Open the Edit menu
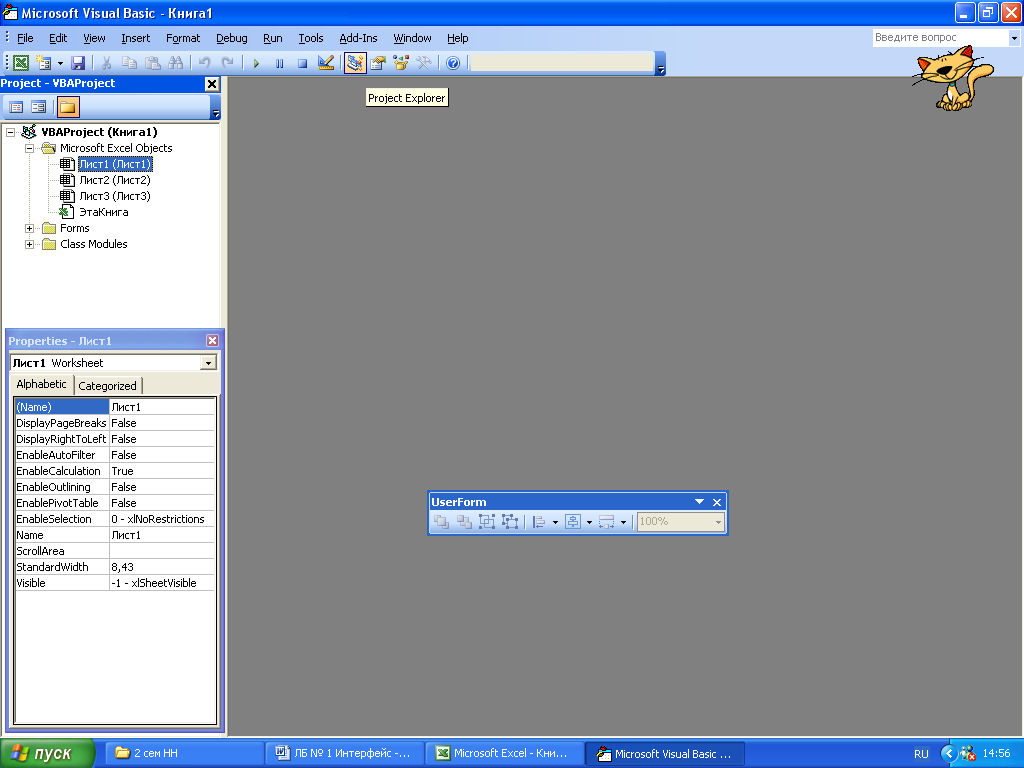1024x768 pixels. (58, 38)
